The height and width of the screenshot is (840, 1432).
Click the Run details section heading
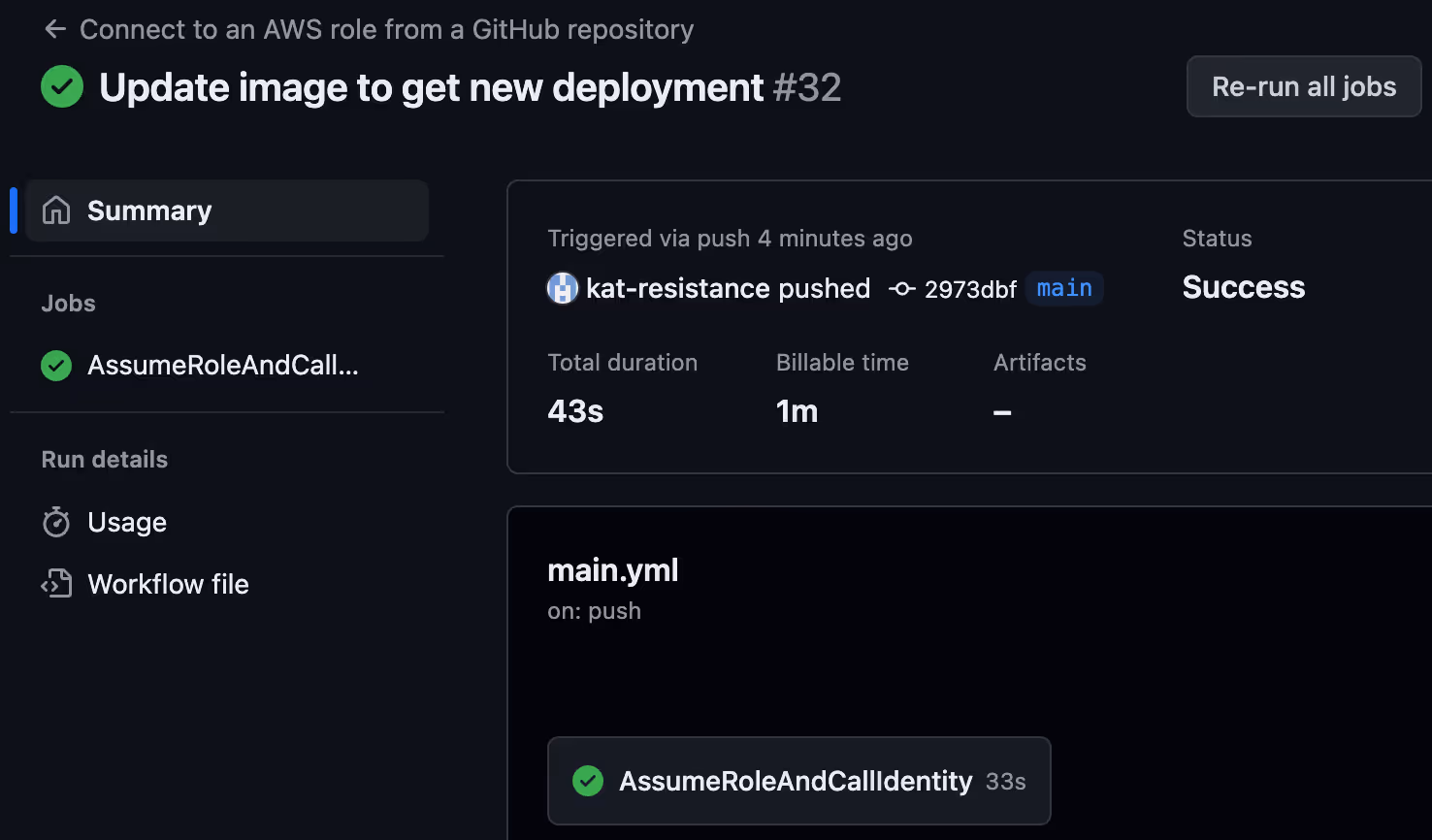point(105,460)
